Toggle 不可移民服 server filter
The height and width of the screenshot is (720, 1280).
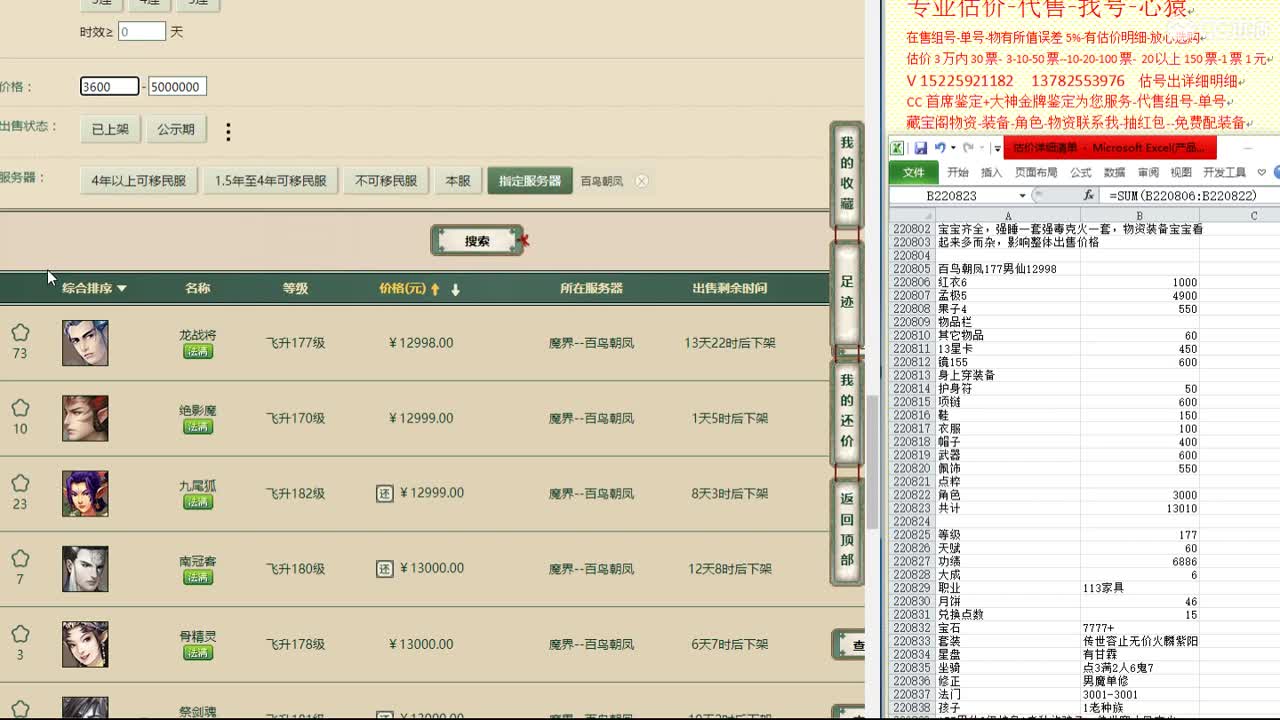click(386, 181)
